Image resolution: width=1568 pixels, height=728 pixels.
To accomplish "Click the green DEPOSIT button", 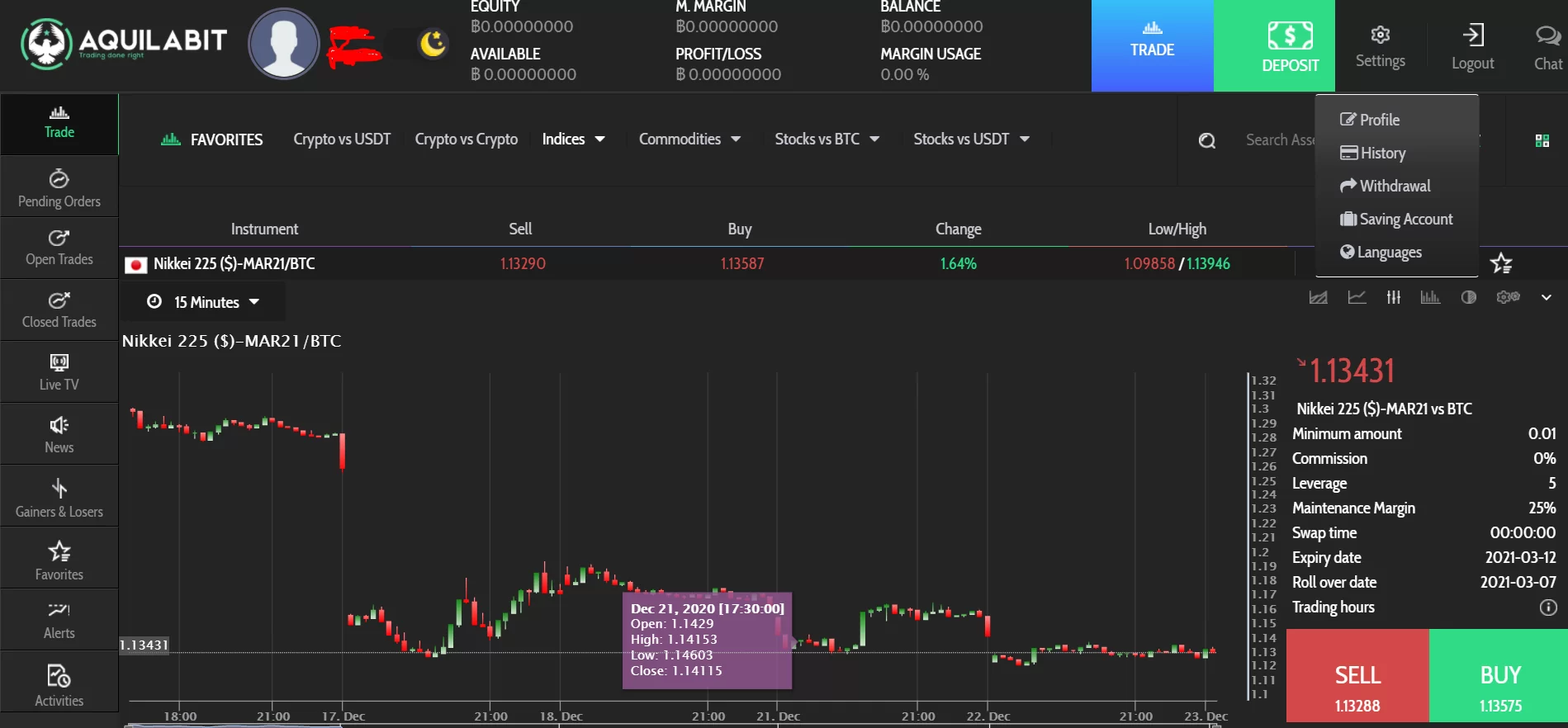I will (1274, 45).
